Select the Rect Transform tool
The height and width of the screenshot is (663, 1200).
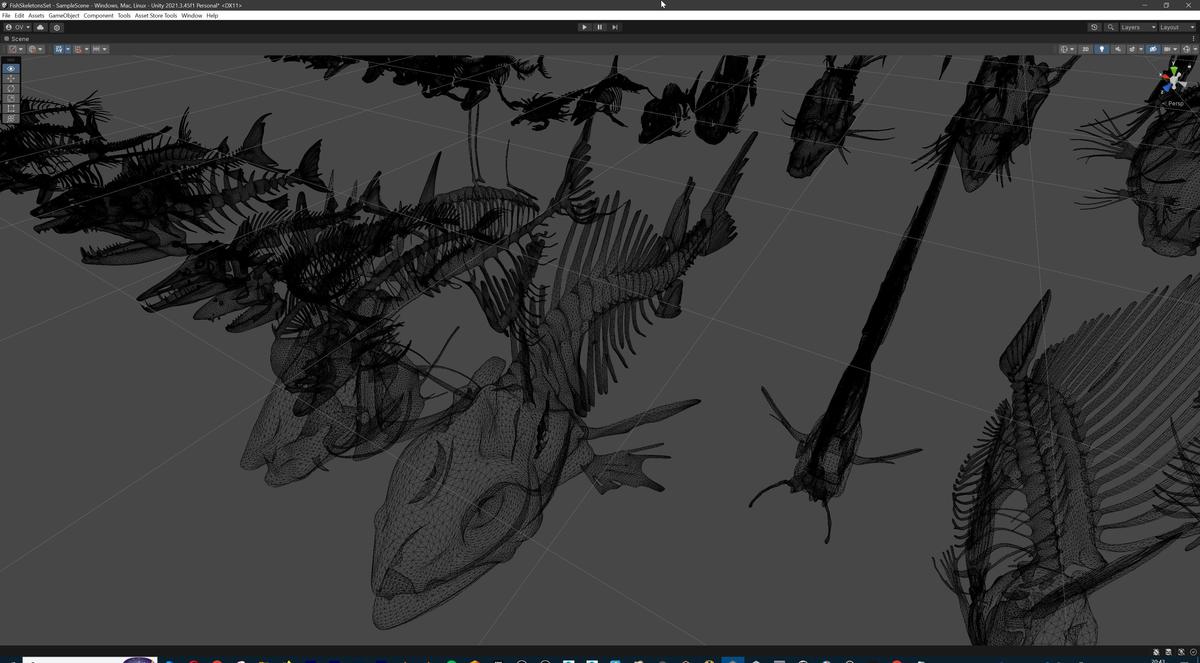pyautogui.click(x=10, y=107)
